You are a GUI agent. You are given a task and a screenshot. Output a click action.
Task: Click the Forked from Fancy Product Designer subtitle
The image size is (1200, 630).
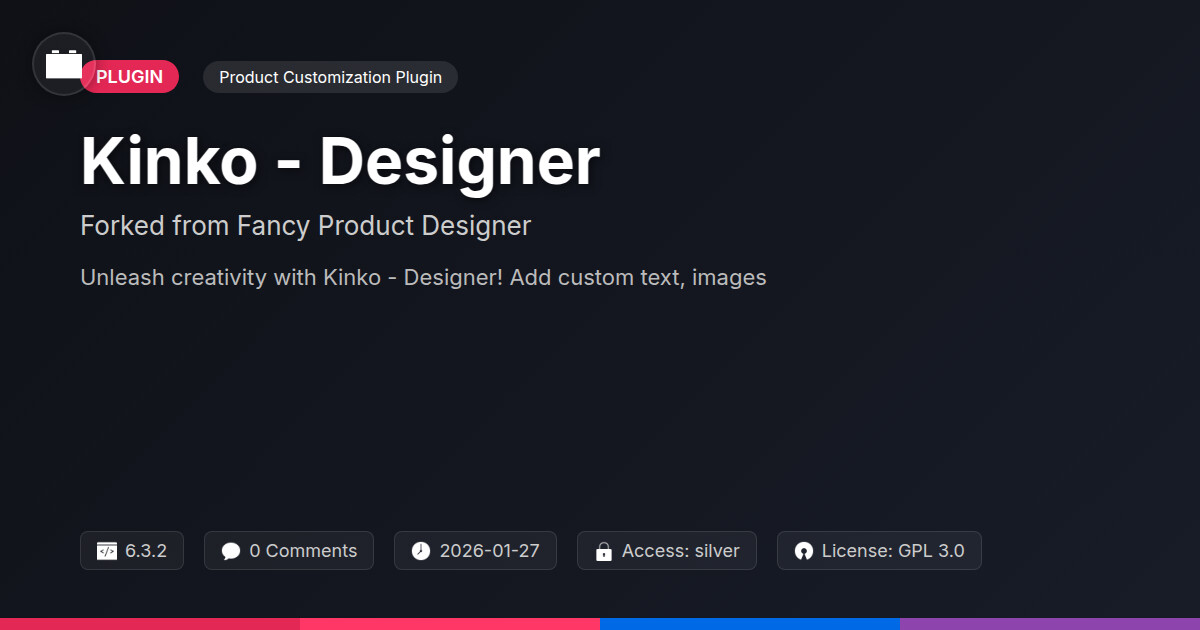click(305, 226)
